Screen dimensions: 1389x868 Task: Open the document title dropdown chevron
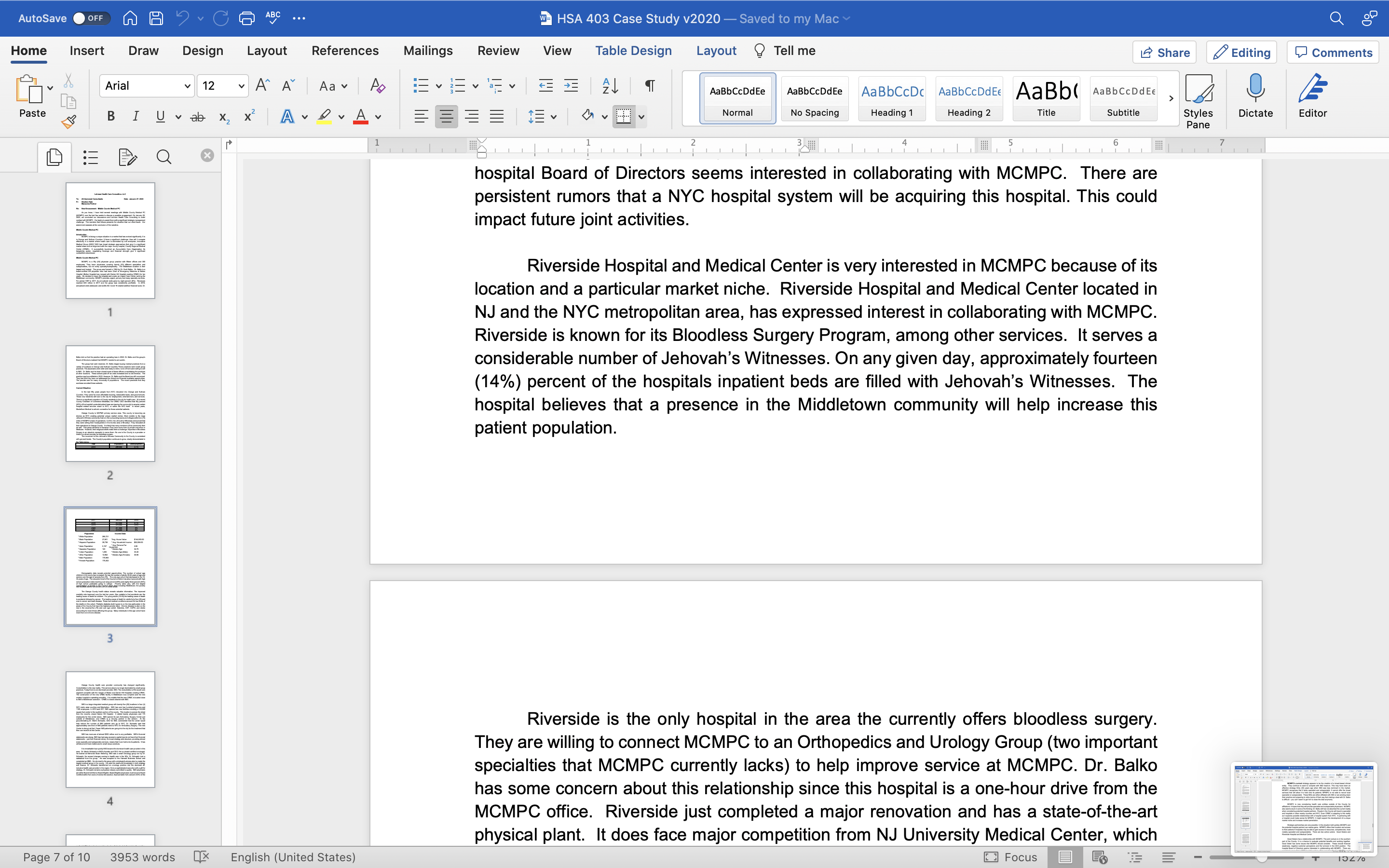tap(846, 18)
